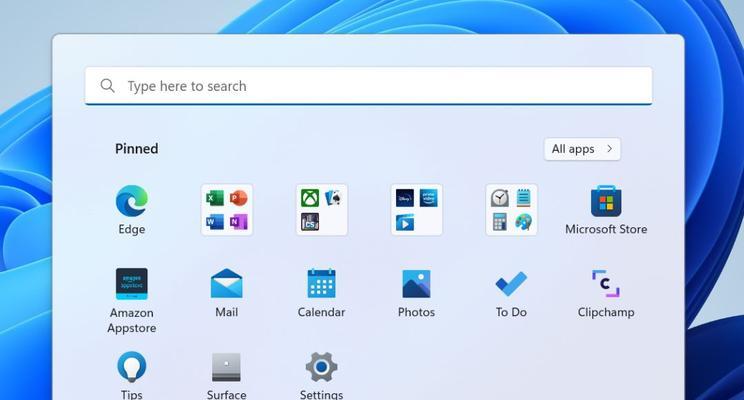This screenshot has width=744, height=400.
Task: Open the Excel app in Office folder
Action: click(x=215, y=198)
